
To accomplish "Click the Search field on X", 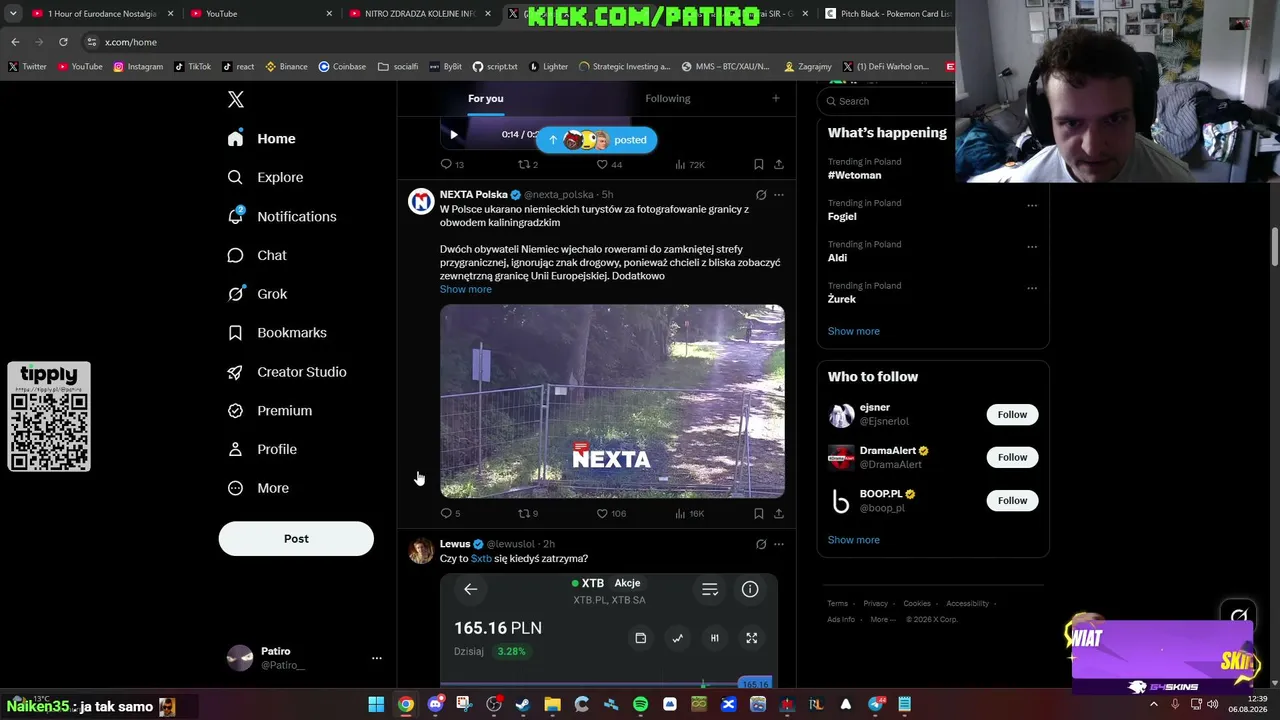I will pyautogui.click(x=886, y=101).
